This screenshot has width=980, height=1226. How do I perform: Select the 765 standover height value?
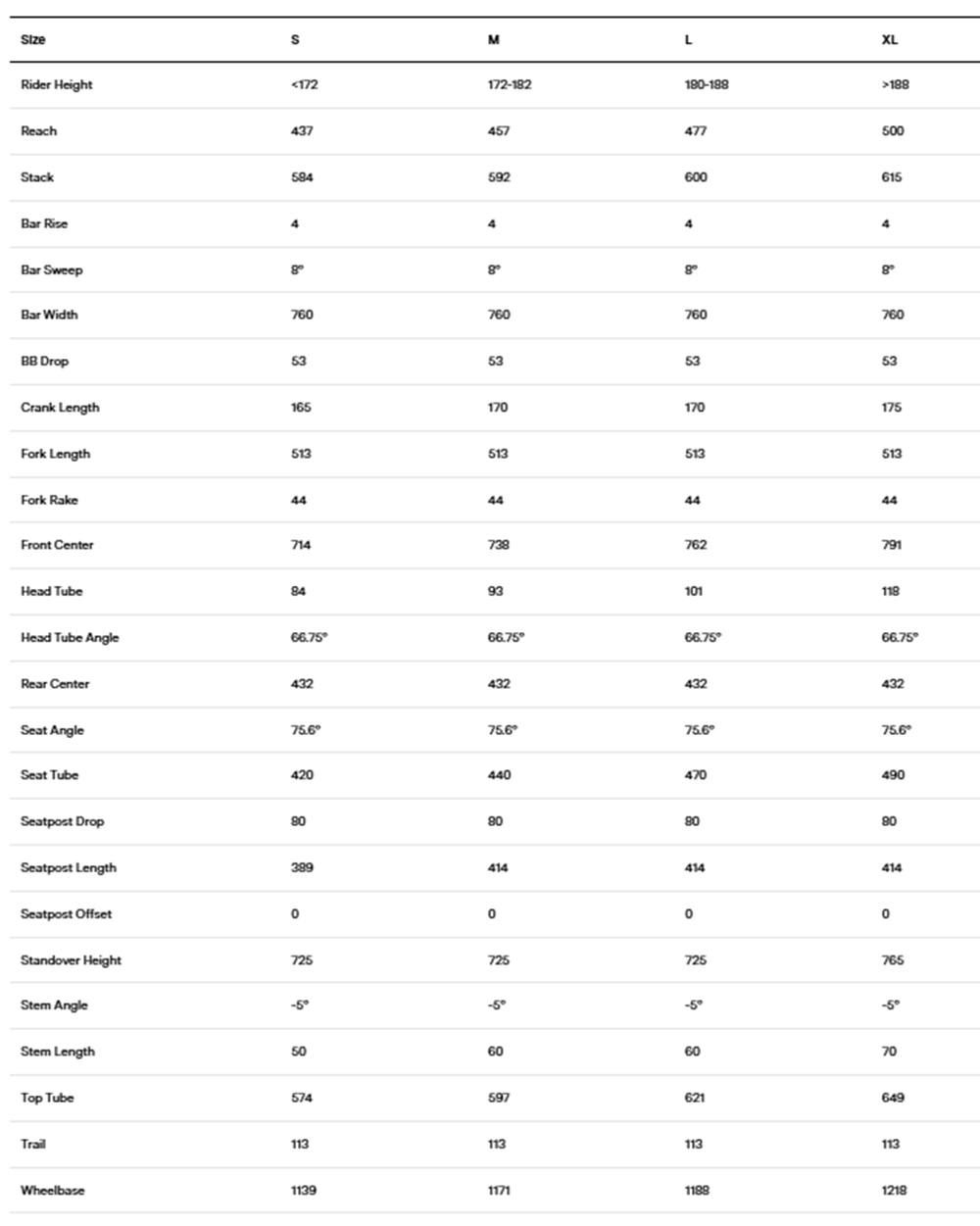point(893,960)
